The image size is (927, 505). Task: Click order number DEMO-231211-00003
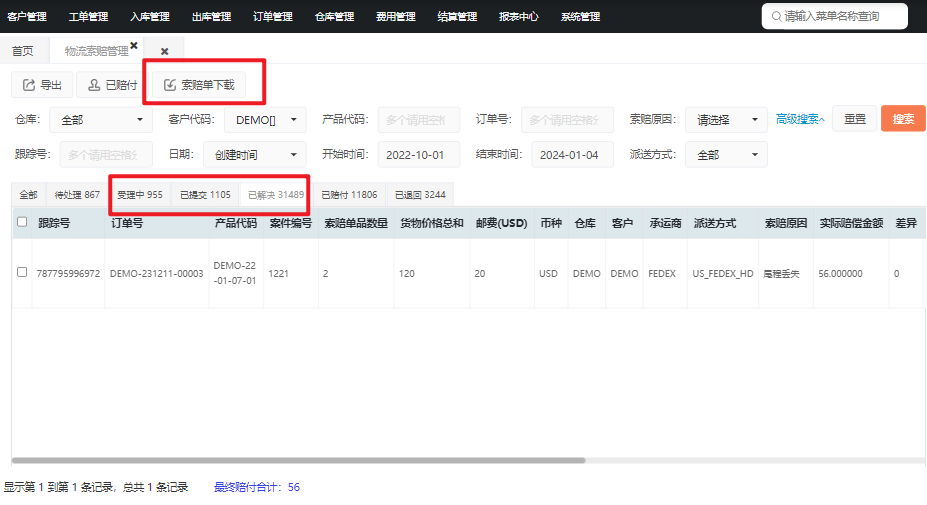tap(156, 274)
